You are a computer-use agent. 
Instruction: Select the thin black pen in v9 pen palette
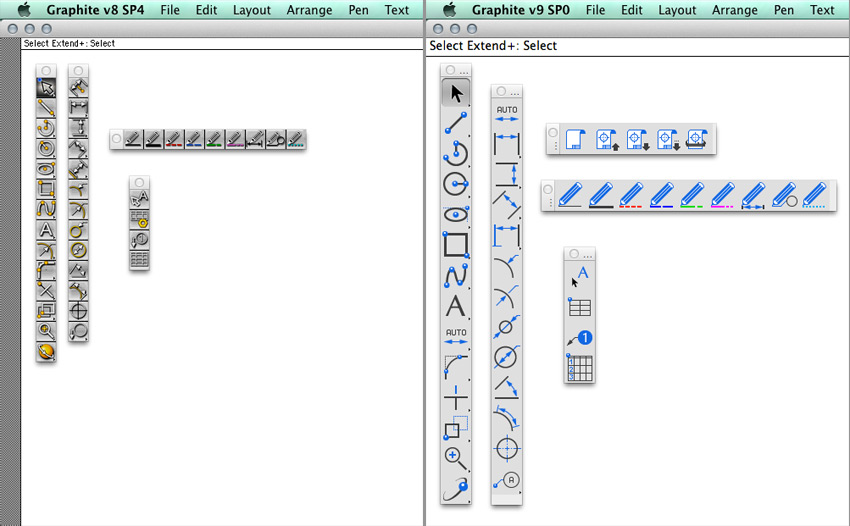pyautogui.click(x=570, y=195)
